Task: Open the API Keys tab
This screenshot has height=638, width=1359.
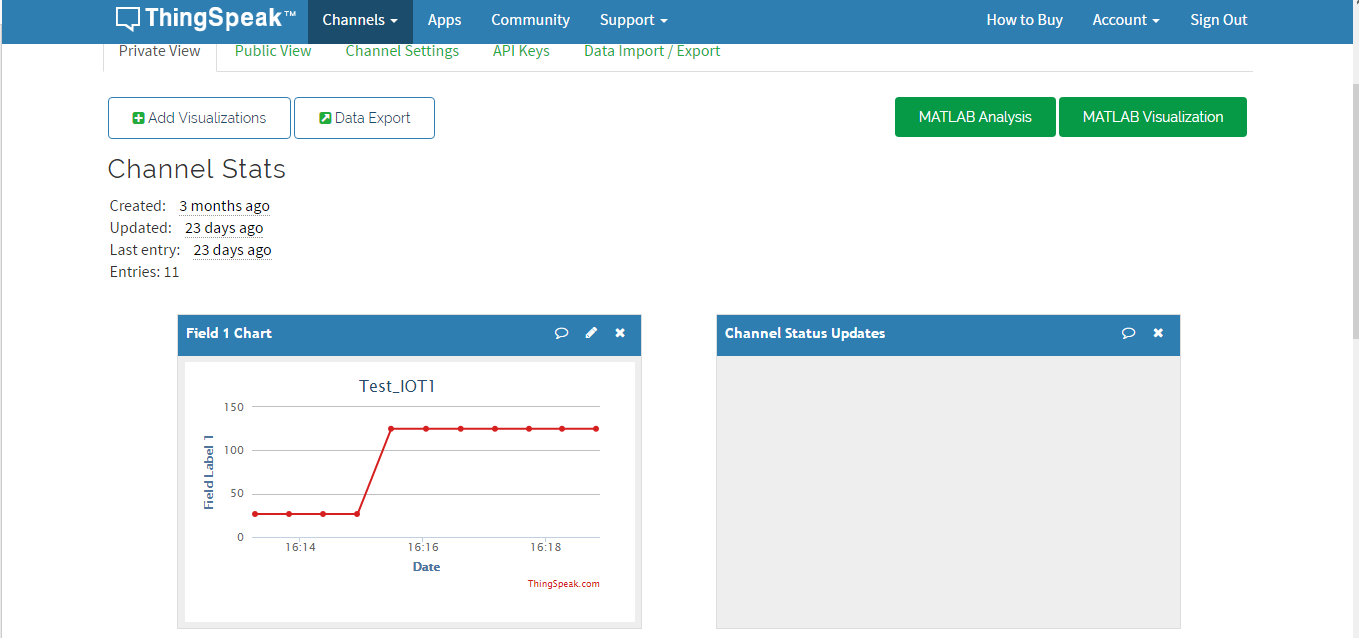Action: pyautogui.click(x=521, y=50)
